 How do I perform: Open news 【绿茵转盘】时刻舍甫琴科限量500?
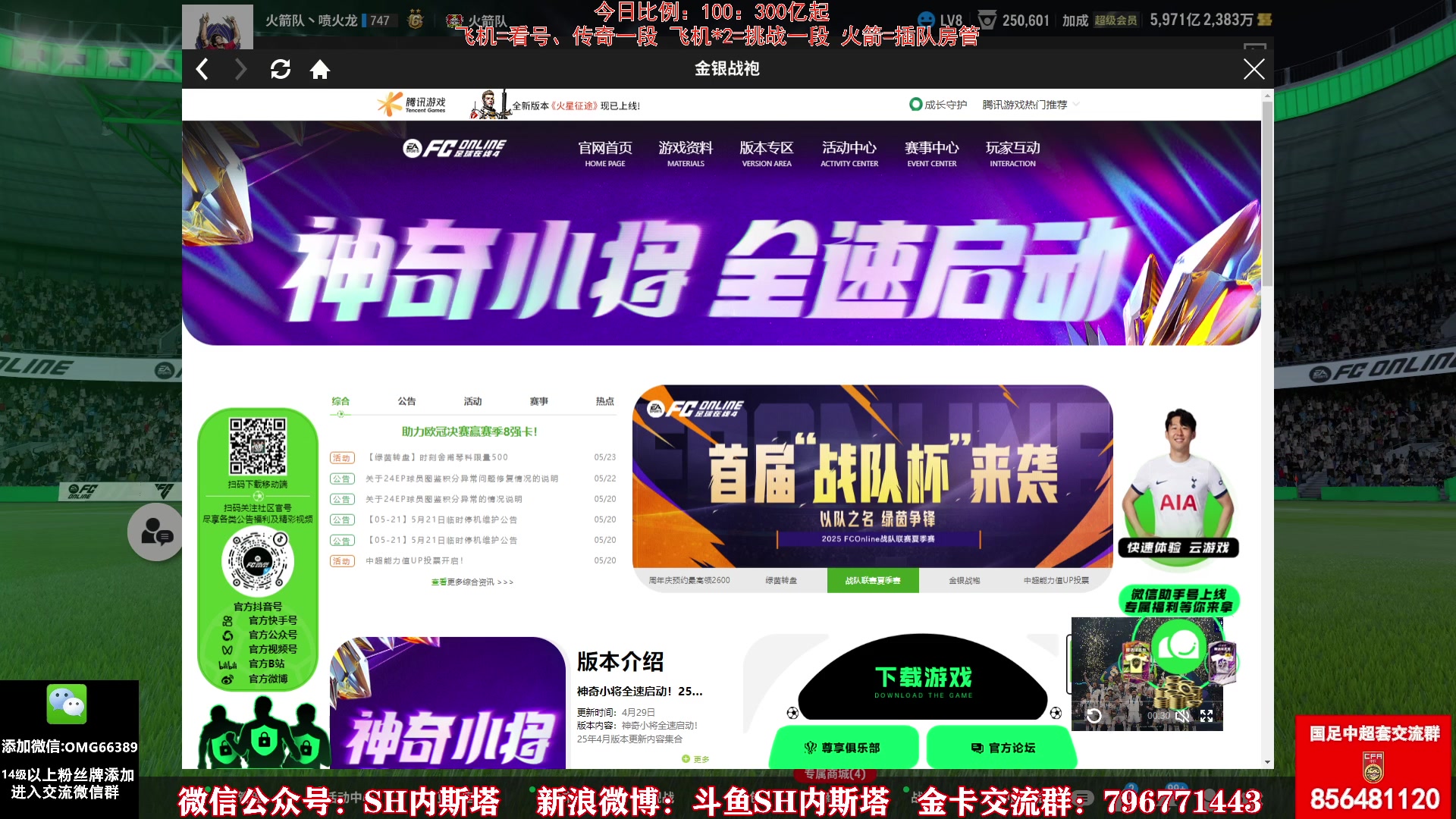tap(438, 457)
